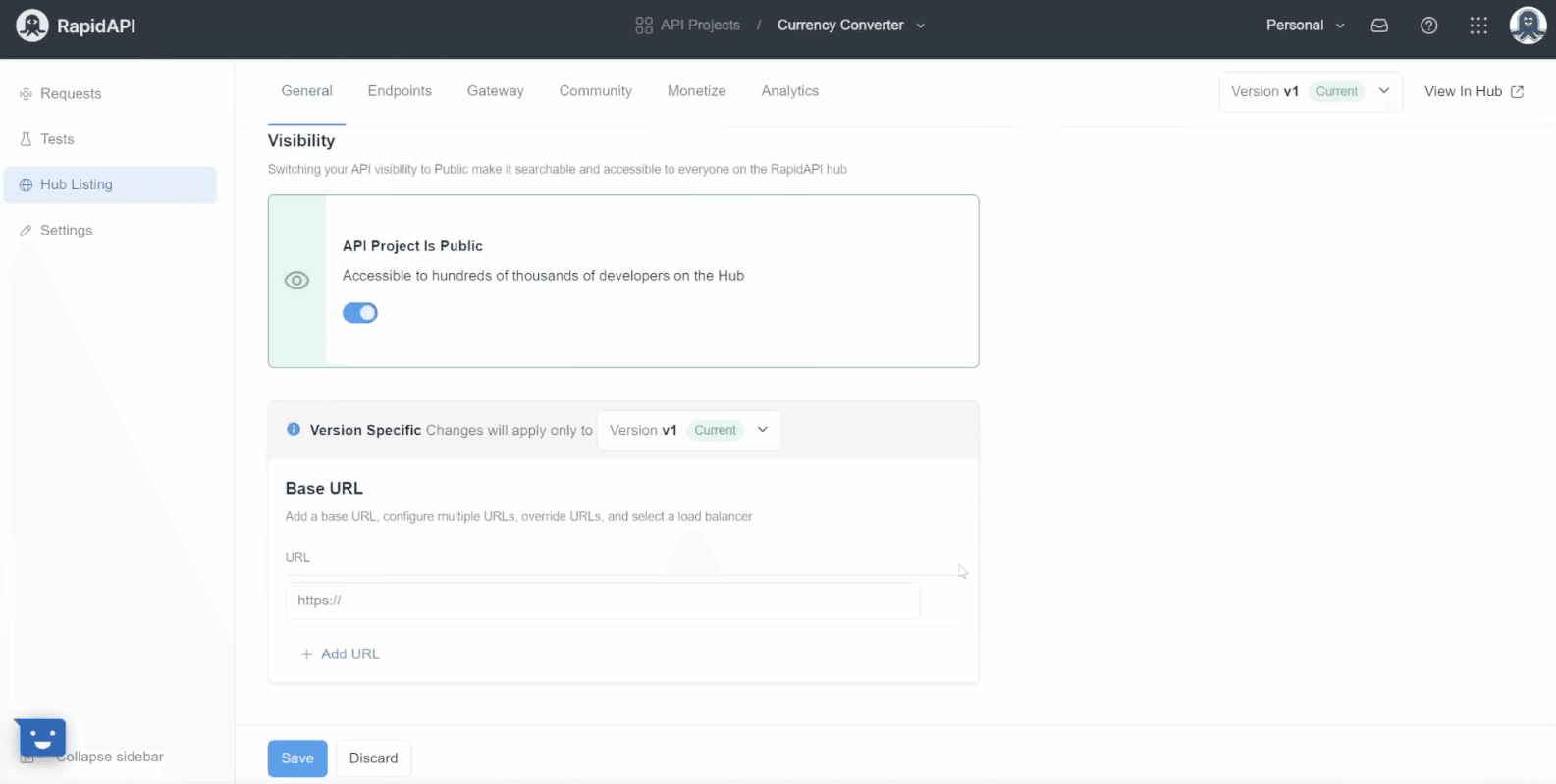Switch to the Endpoints tab
The height and width of the screenshot is (784, 1556).
pyautogui.click(x=400, y=91)
